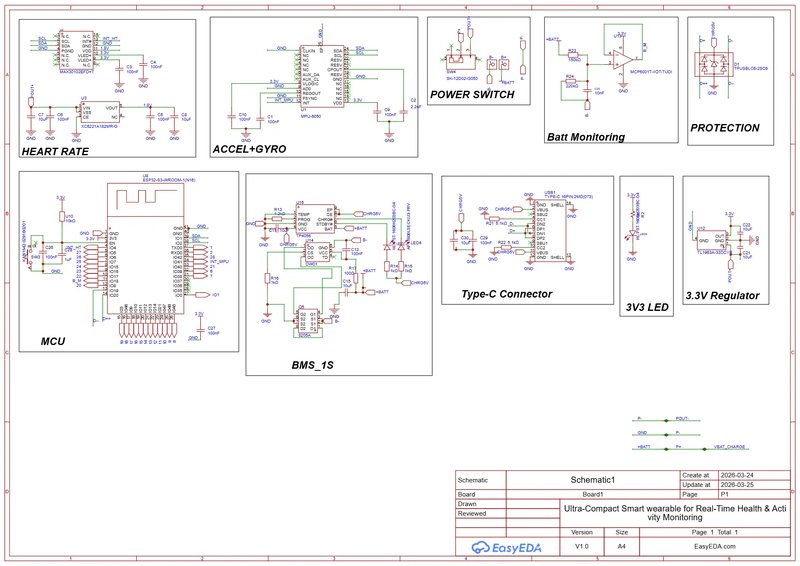Select resistor R23 in Batt Monitoring
The height and width of the screenshot is (566, 800).
574,54
